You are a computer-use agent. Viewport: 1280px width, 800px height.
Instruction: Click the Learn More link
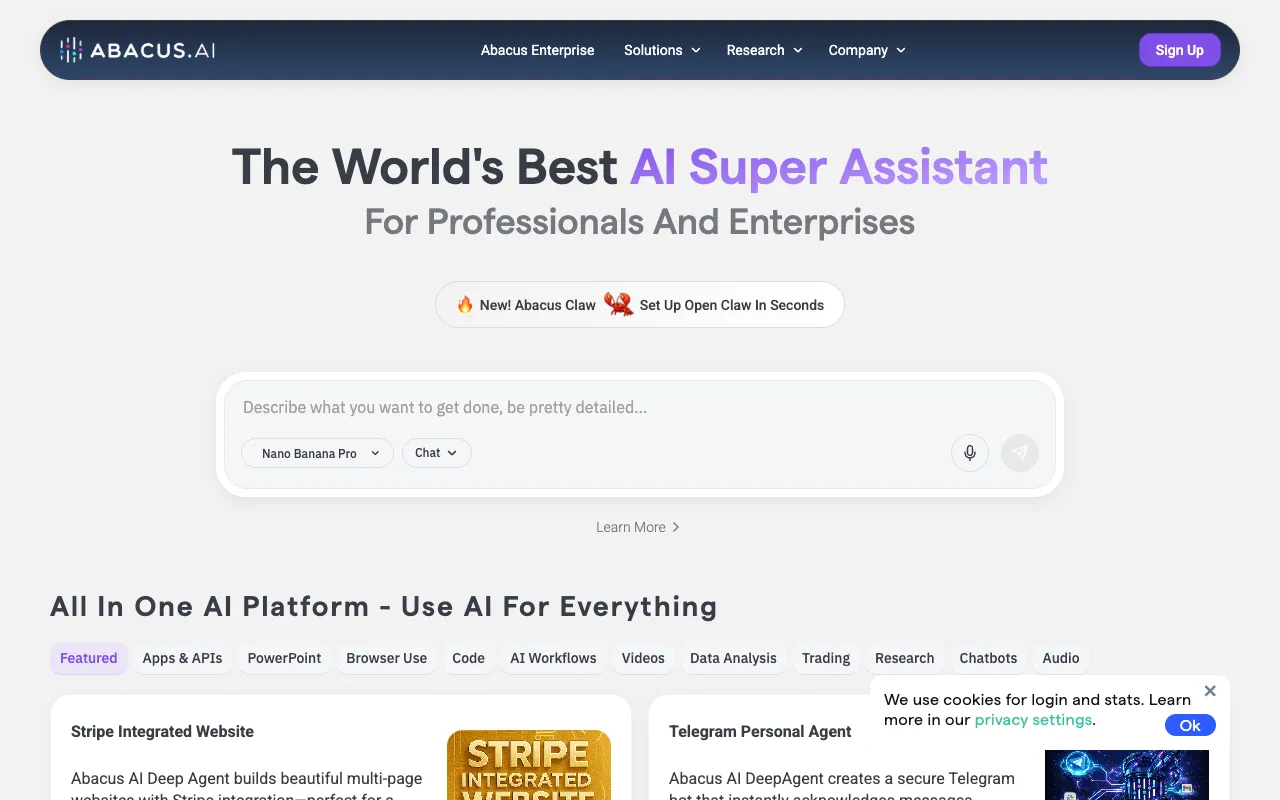tap(638, 527)
